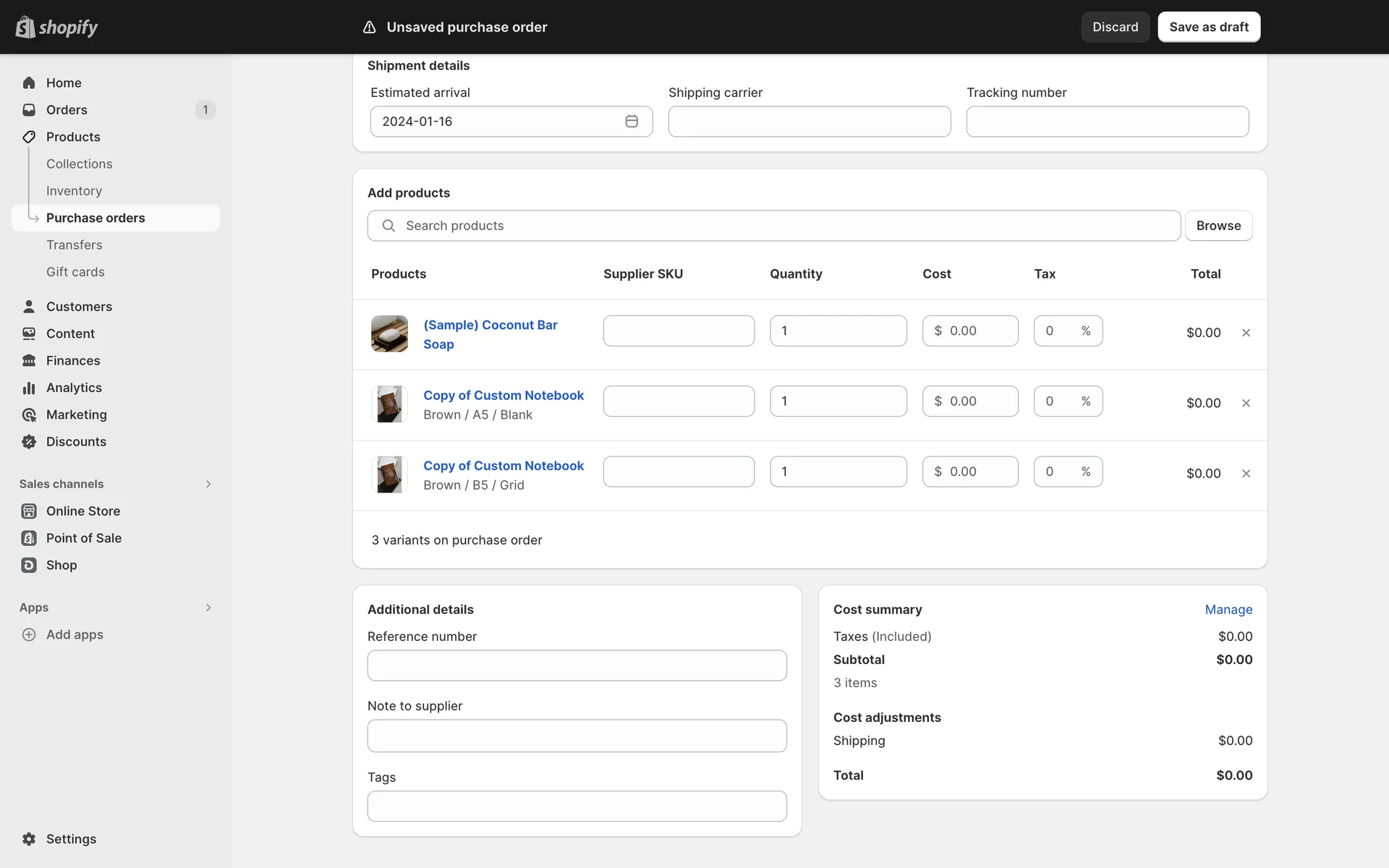Expand Sales channels chevron
Image resolution: width=1389 pixels, height=868 pixels.
tap(208, 484)
